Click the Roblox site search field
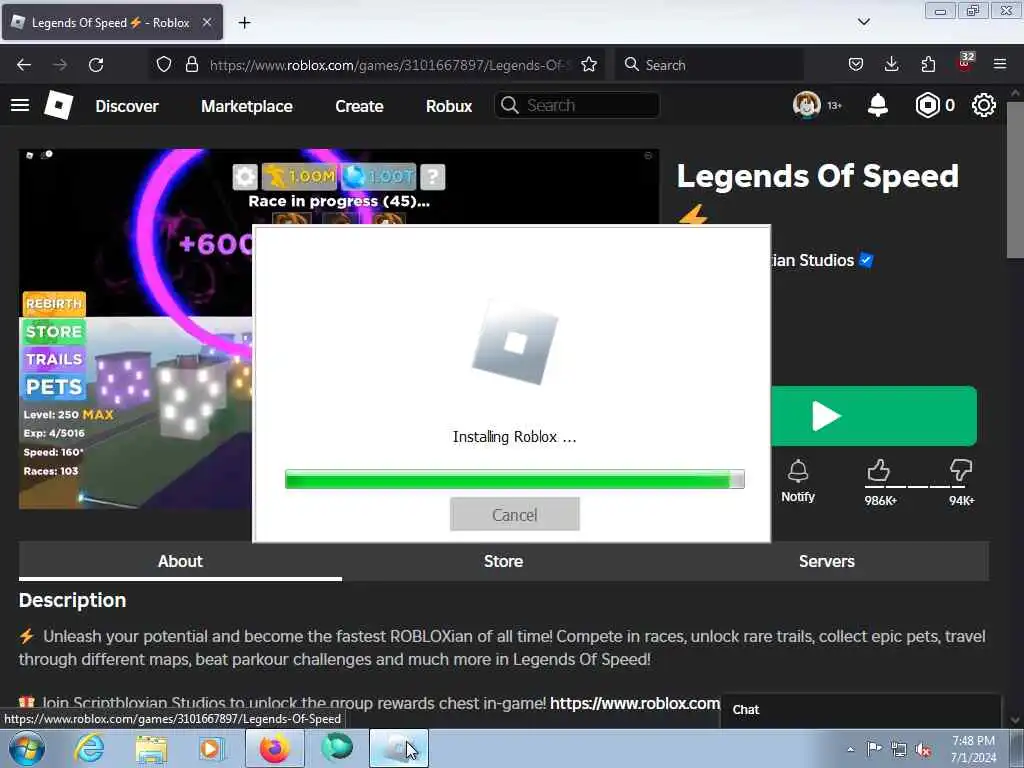Image resolution: width=1024 pixels, height=768 pixels. click(577, 105)
